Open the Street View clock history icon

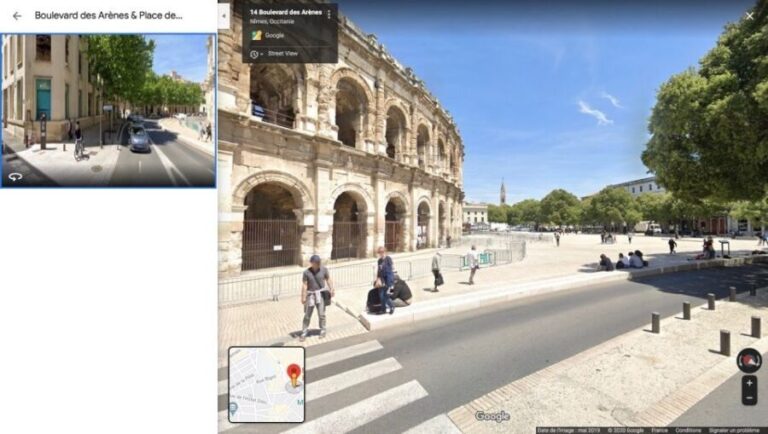click(x=255, y=53)
